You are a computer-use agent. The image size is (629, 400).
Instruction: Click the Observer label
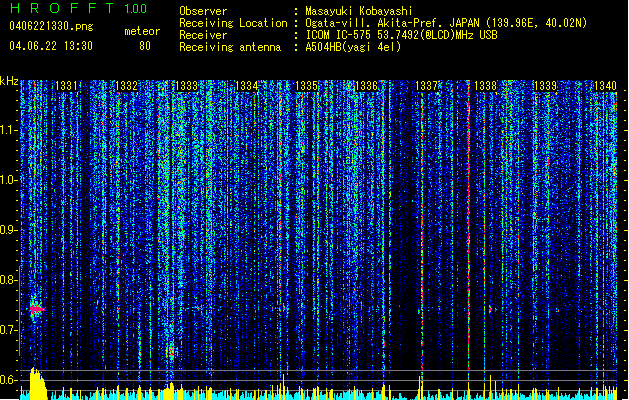[x=203, y=11]
